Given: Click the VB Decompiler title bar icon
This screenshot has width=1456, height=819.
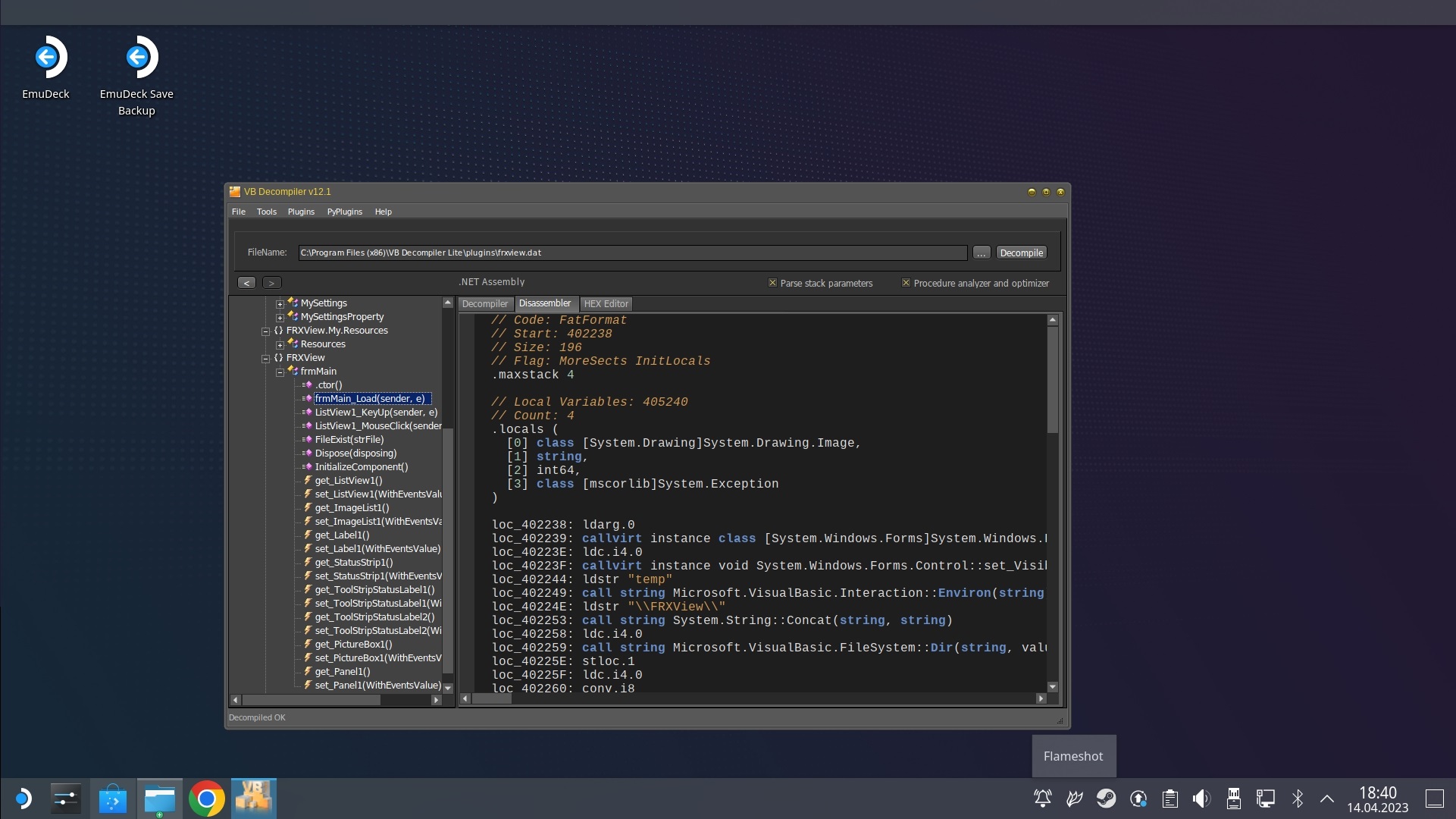Looking at the screenshot, I should (235, 192).
